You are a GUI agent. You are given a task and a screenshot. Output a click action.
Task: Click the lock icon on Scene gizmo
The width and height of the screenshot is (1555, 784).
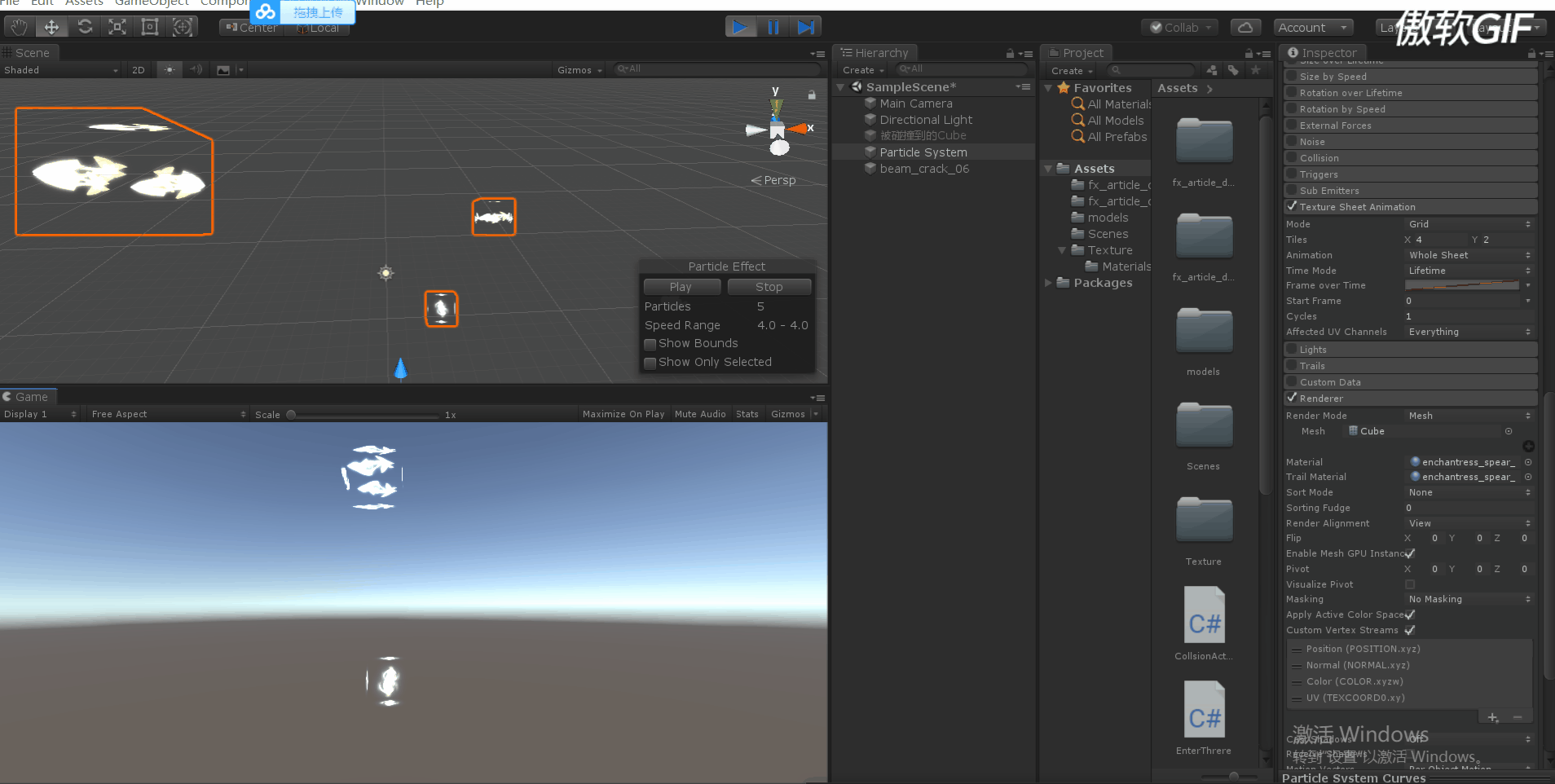pyautogui.click(x=812, y=95)
